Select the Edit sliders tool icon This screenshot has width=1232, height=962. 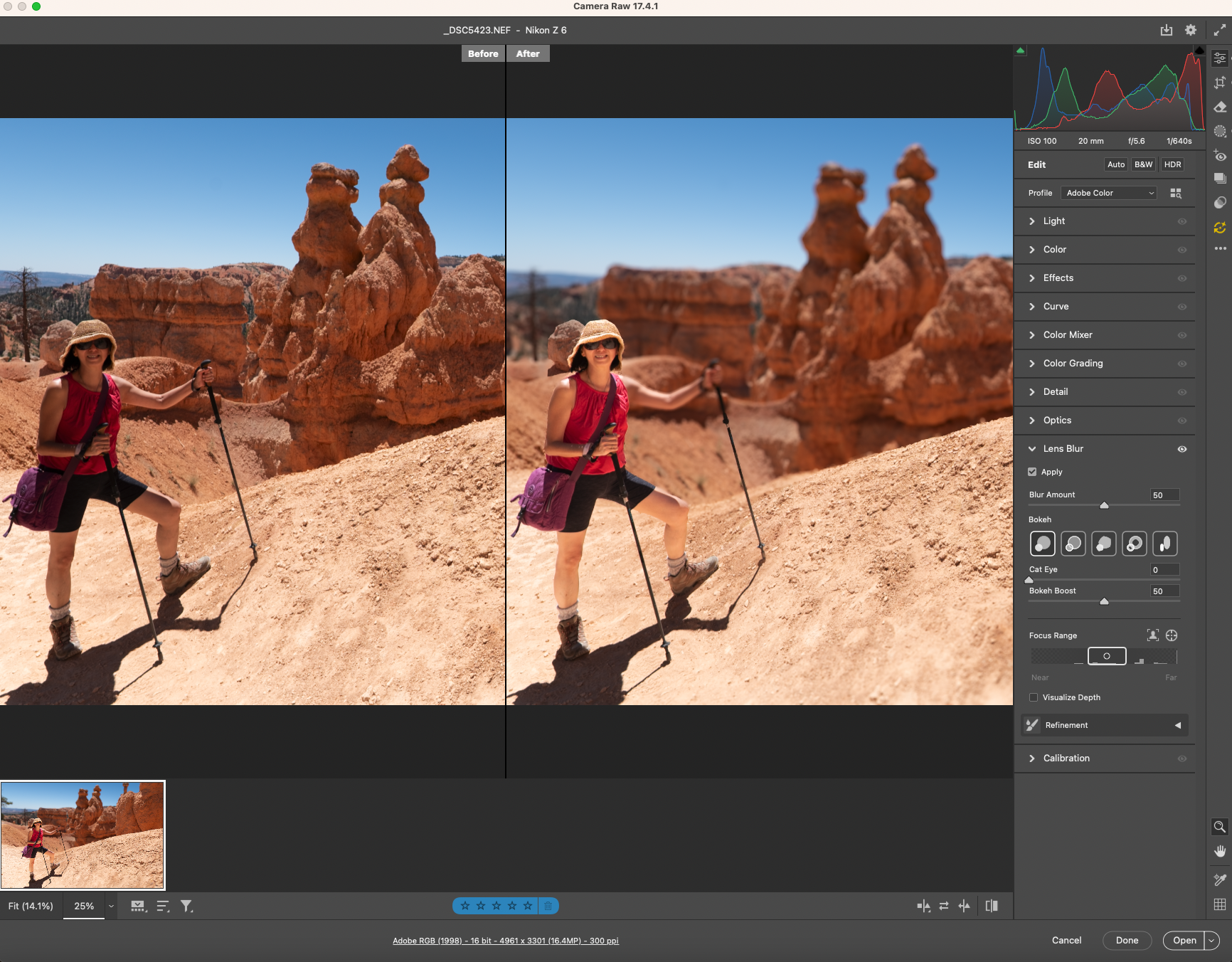pos(1220,58)
